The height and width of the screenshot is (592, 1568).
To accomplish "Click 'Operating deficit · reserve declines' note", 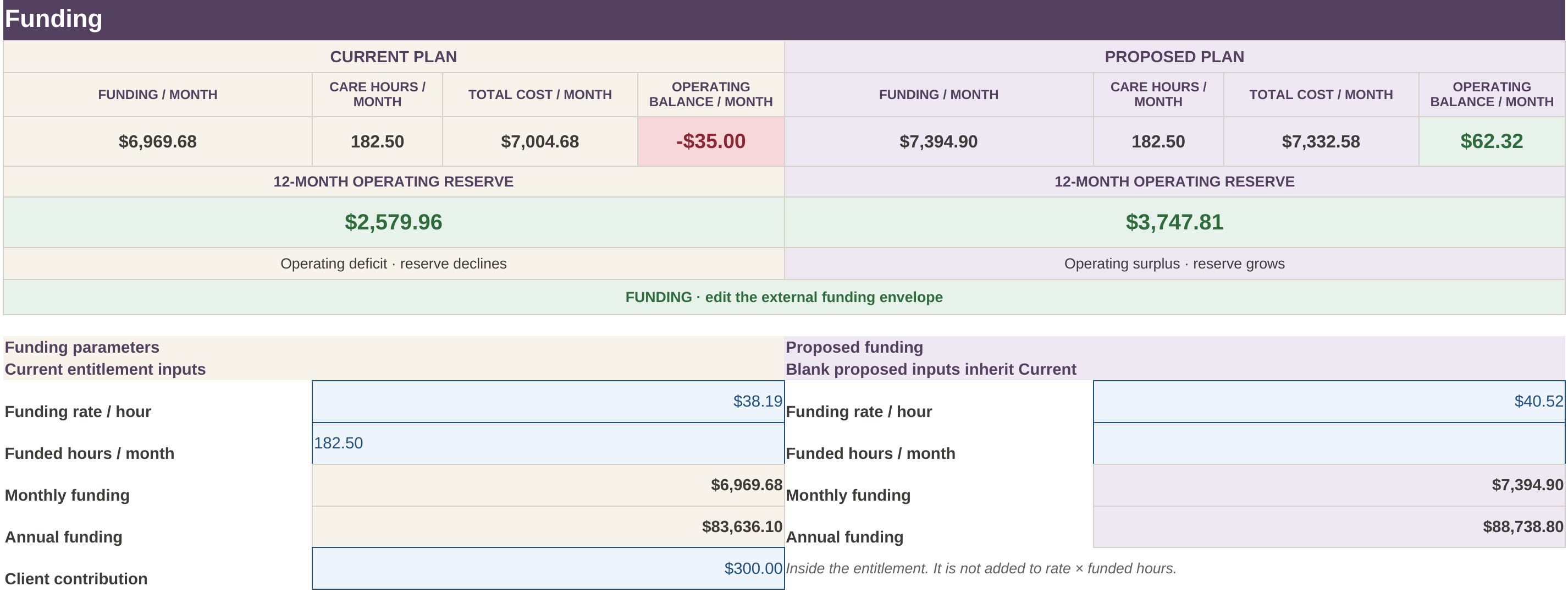I will 393,264.
